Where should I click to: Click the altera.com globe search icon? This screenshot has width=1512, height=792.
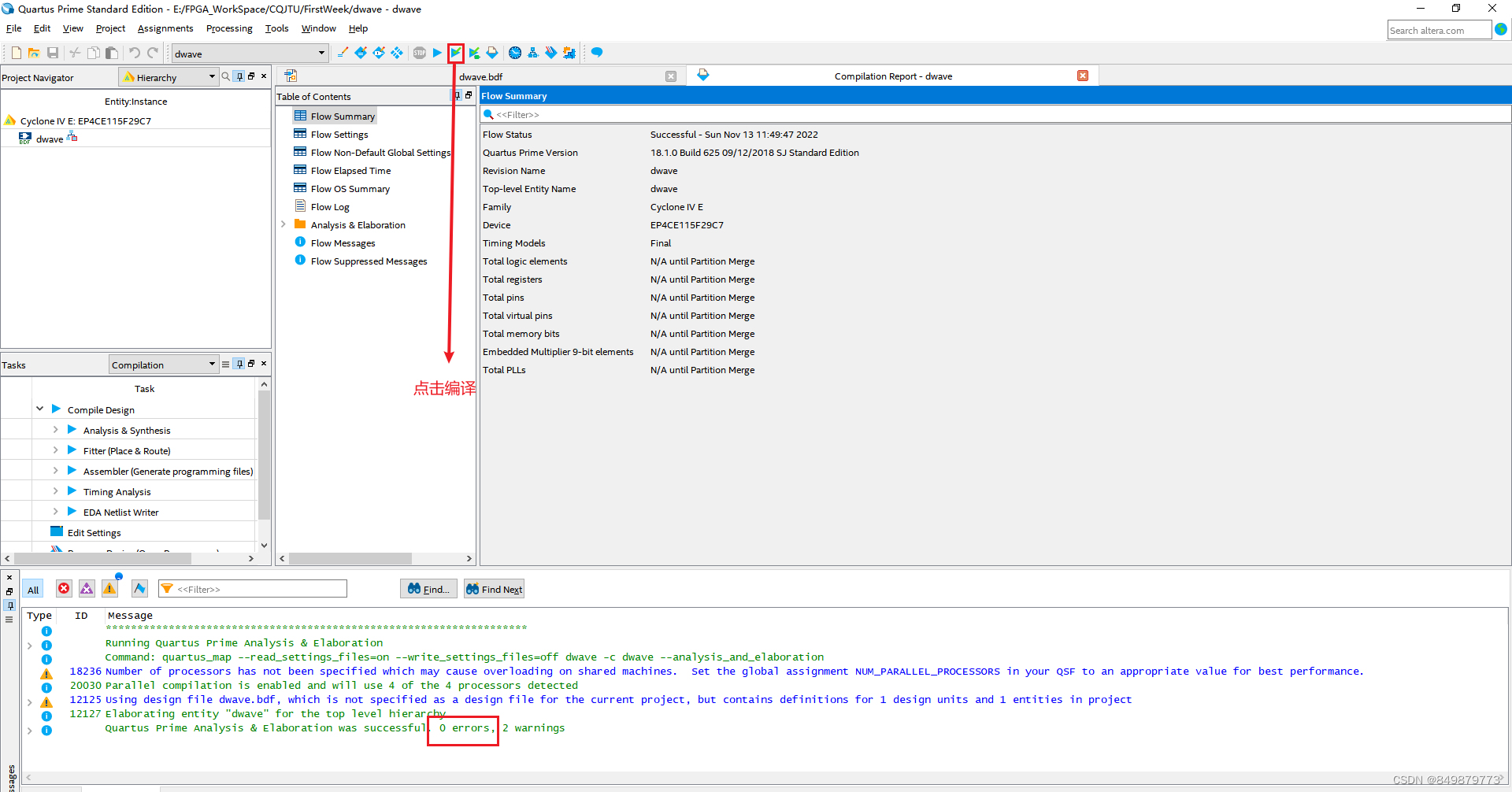[x=1501, y=29]
